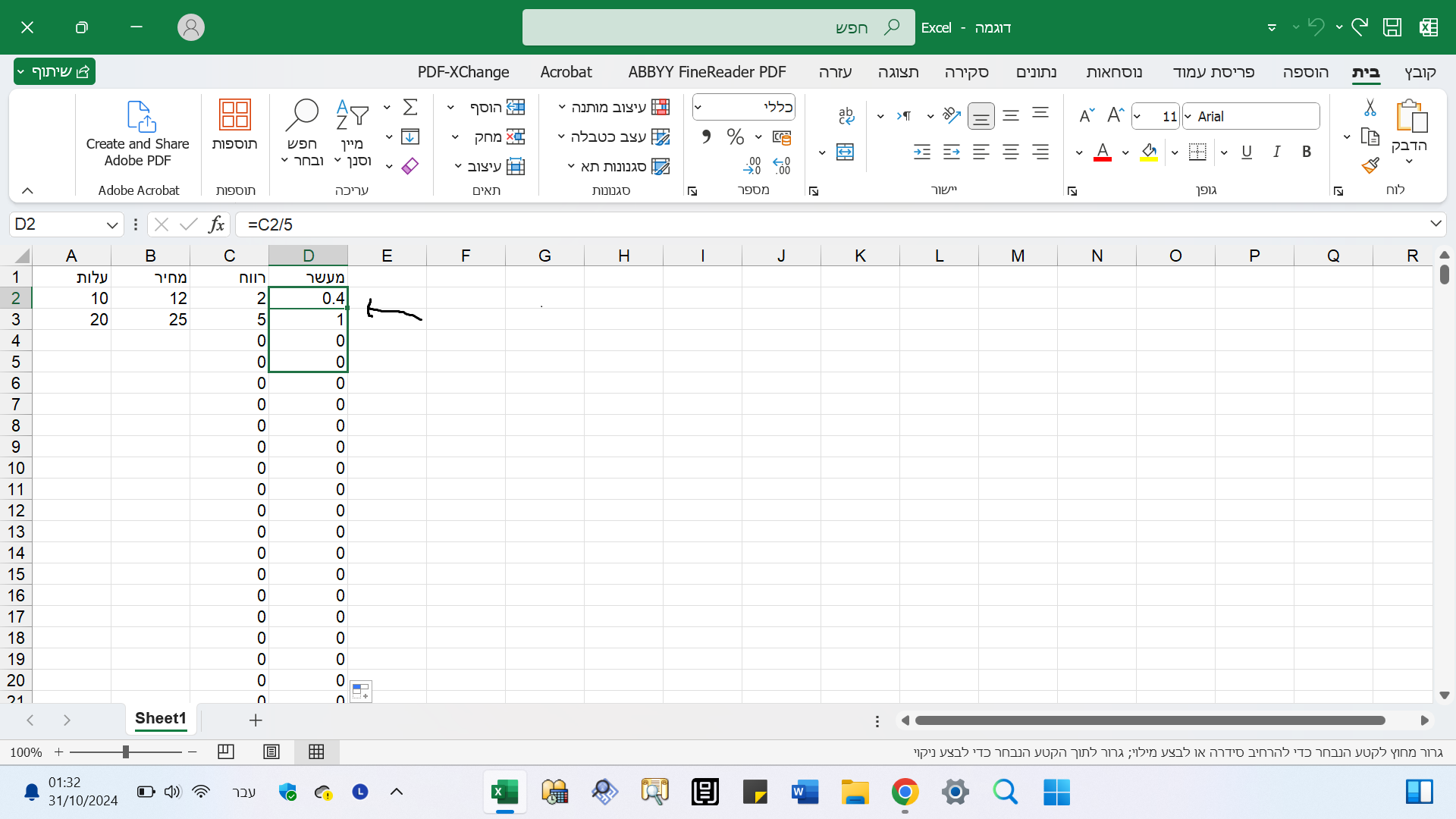Expand Format as Table (עצב כטבלה) dropdown
Viewport: 1456px width, 819px height.
pos(561,136)
